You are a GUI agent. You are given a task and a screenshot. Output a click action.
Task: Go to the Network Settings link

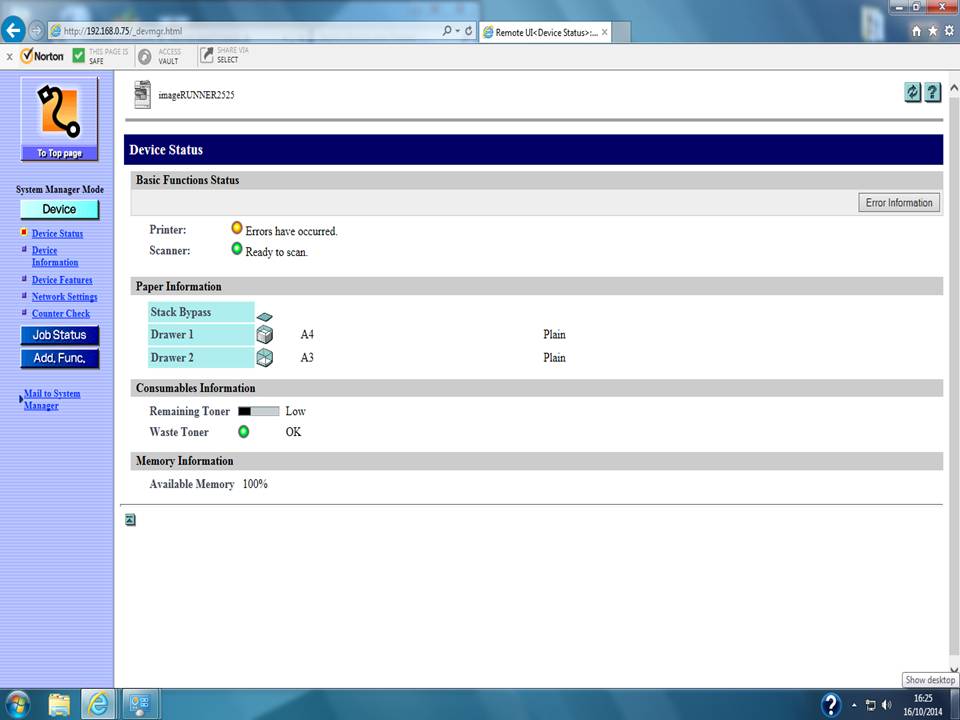pyautogui.click(x=64, y=297)
